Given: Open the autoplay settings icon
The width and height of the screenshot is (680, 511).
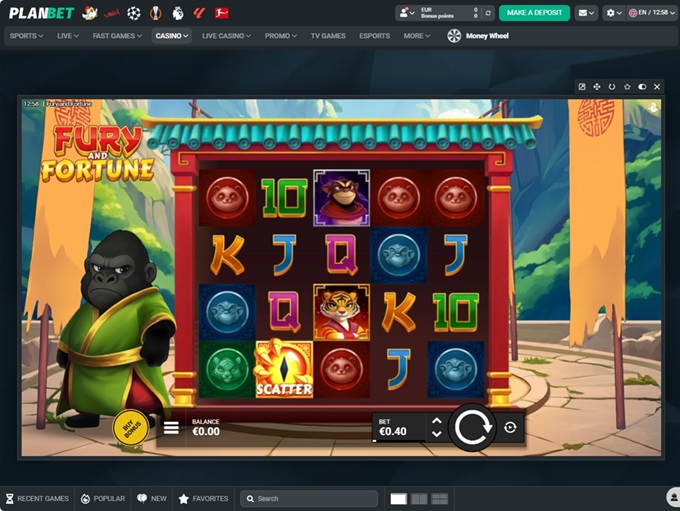Looking at the screenshot, I should (x=510, y=428).
